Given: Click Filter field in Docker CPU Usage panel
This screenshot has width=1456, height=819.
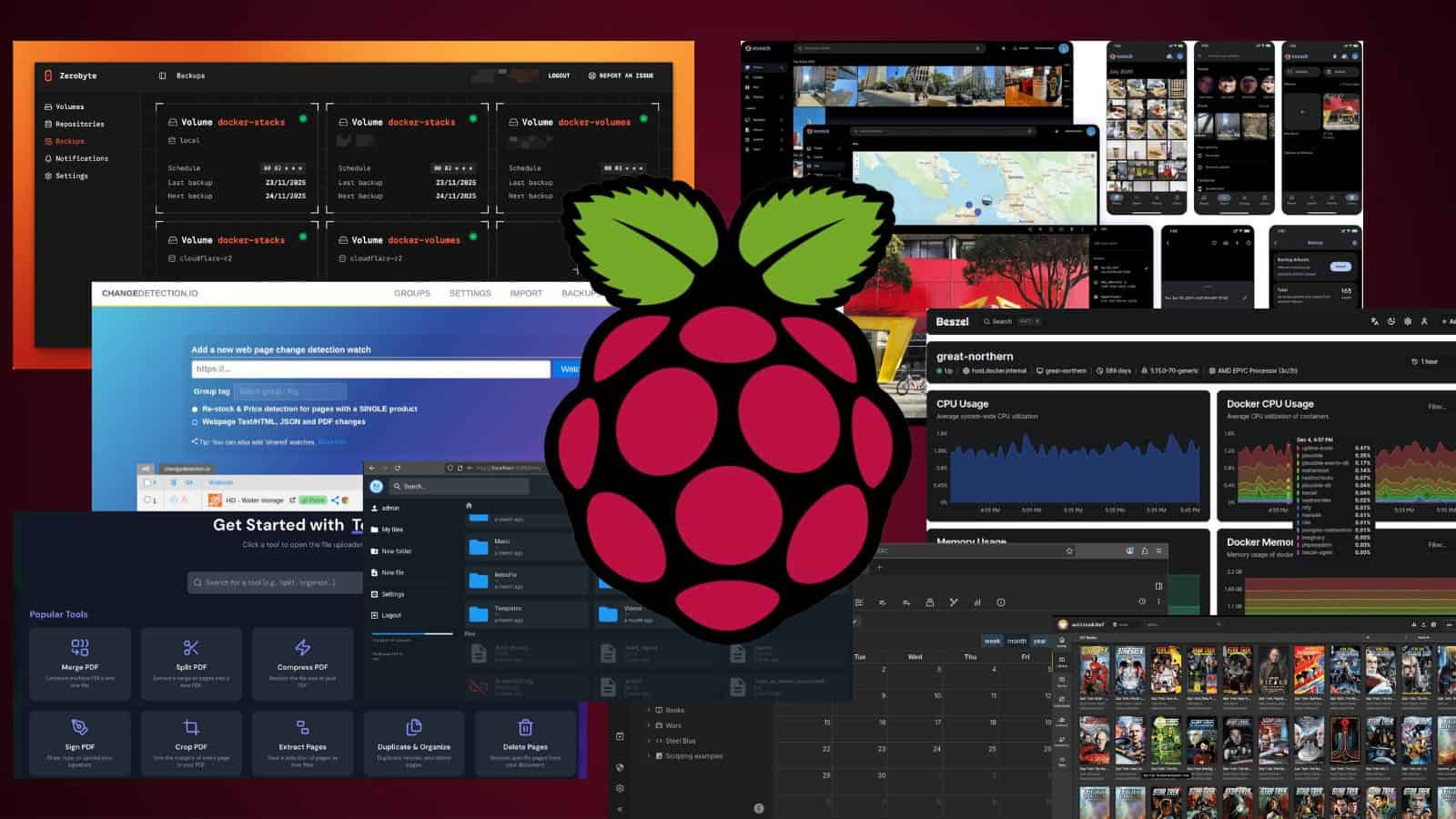Looking at the screenshot, I should 1438,407.
